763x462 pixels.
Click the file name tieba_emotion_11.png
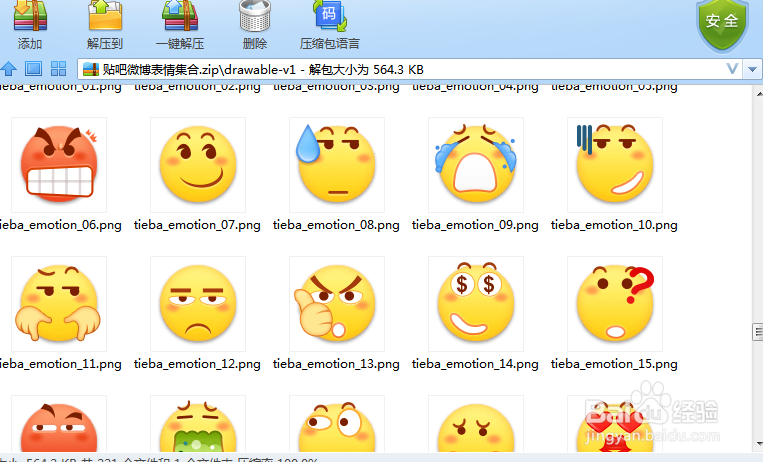60,364
